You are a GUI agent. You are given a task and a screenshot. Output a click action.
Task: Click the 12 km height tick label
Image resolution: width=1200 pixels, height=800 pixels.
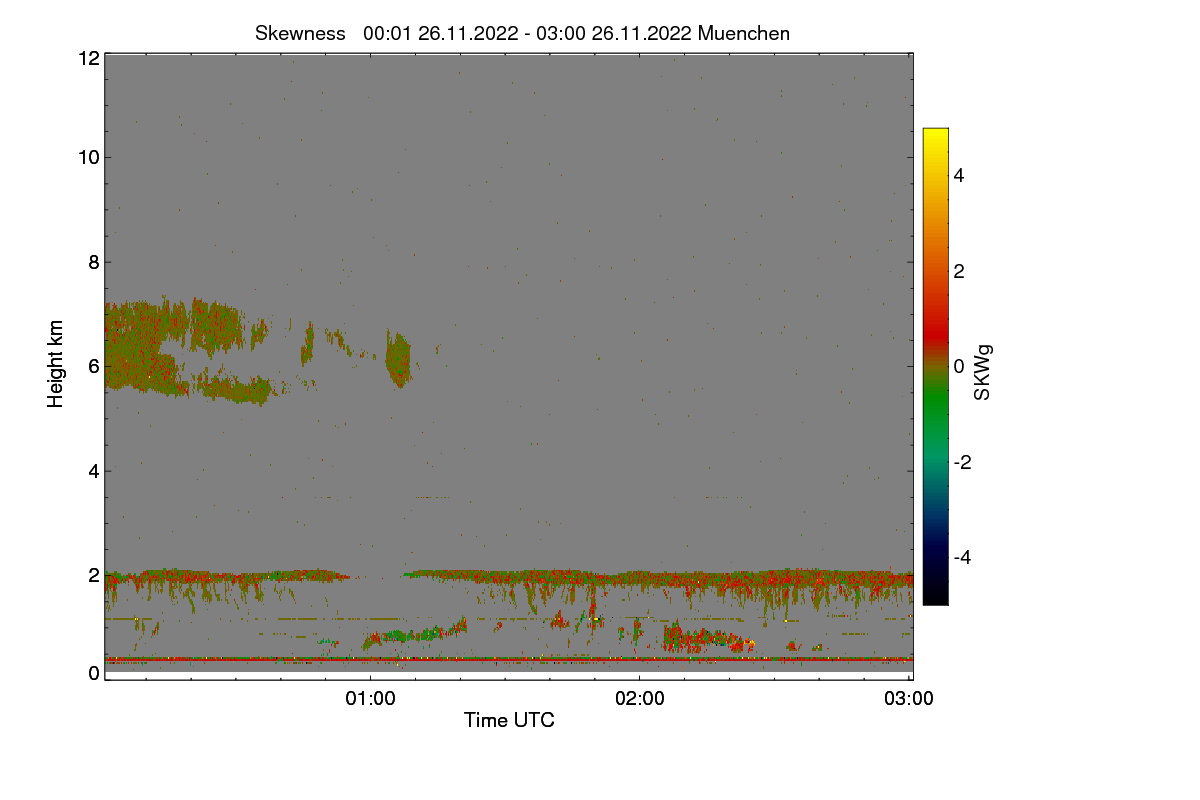coord(88,58)
